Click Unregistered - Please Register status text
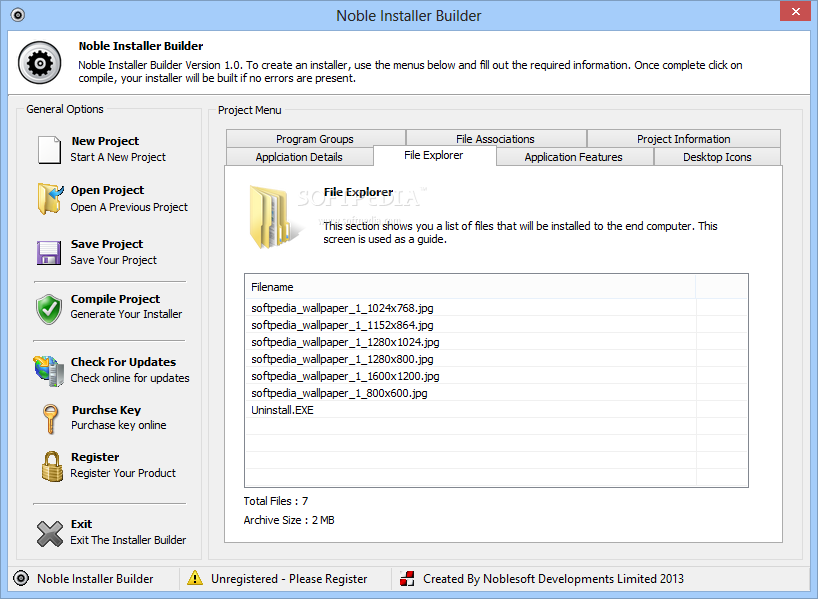 click(289, 579)
